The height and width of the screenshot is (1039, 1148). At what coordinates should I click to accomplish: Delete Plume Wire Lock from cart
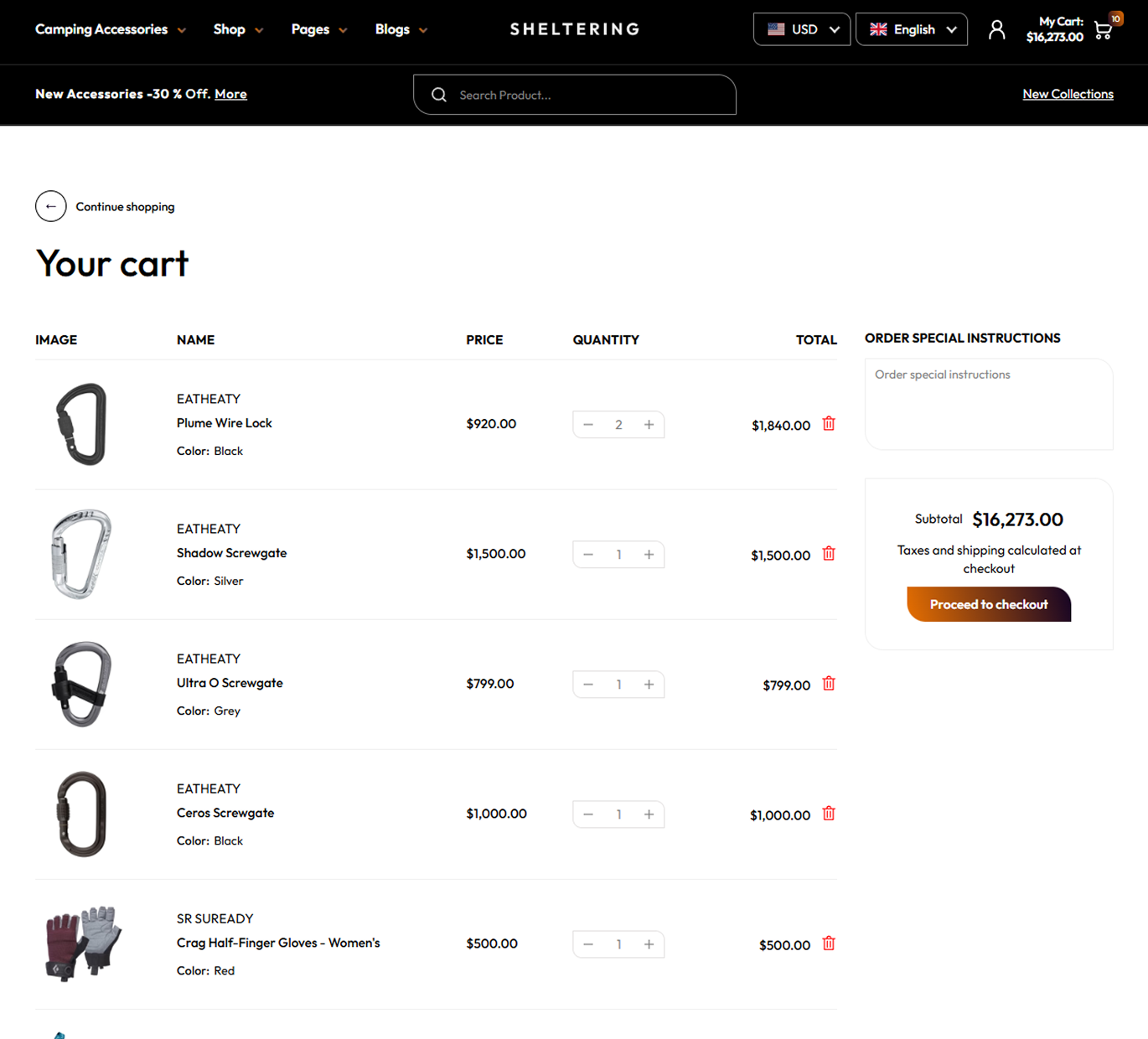[x=829, y=424]
